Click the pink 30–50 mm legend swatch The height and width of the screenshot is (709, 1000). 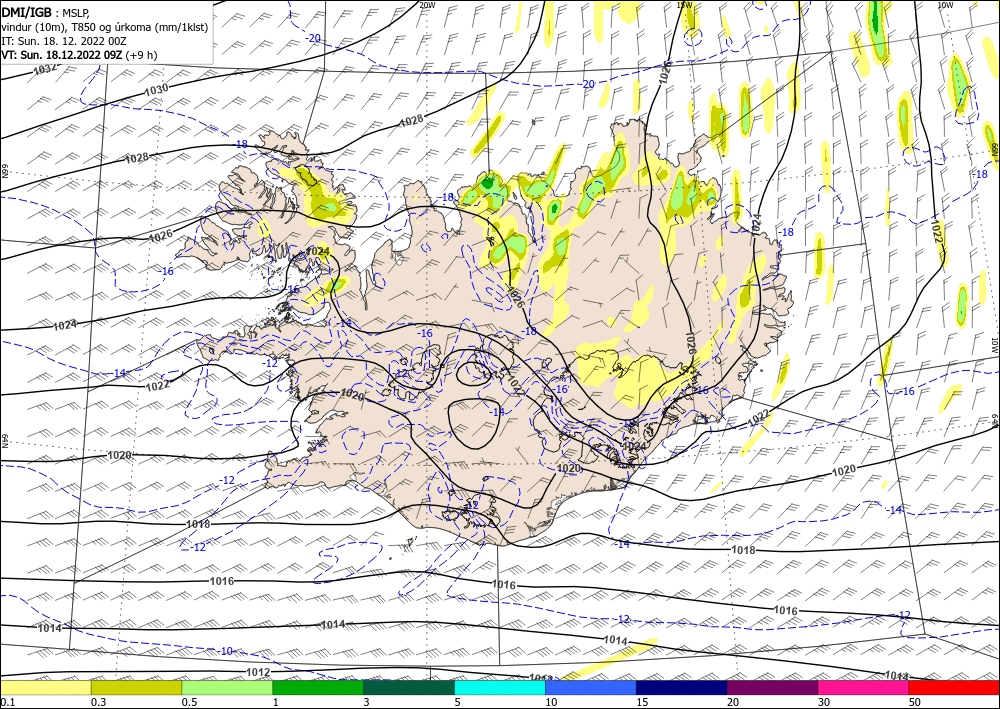coord(864,687)
